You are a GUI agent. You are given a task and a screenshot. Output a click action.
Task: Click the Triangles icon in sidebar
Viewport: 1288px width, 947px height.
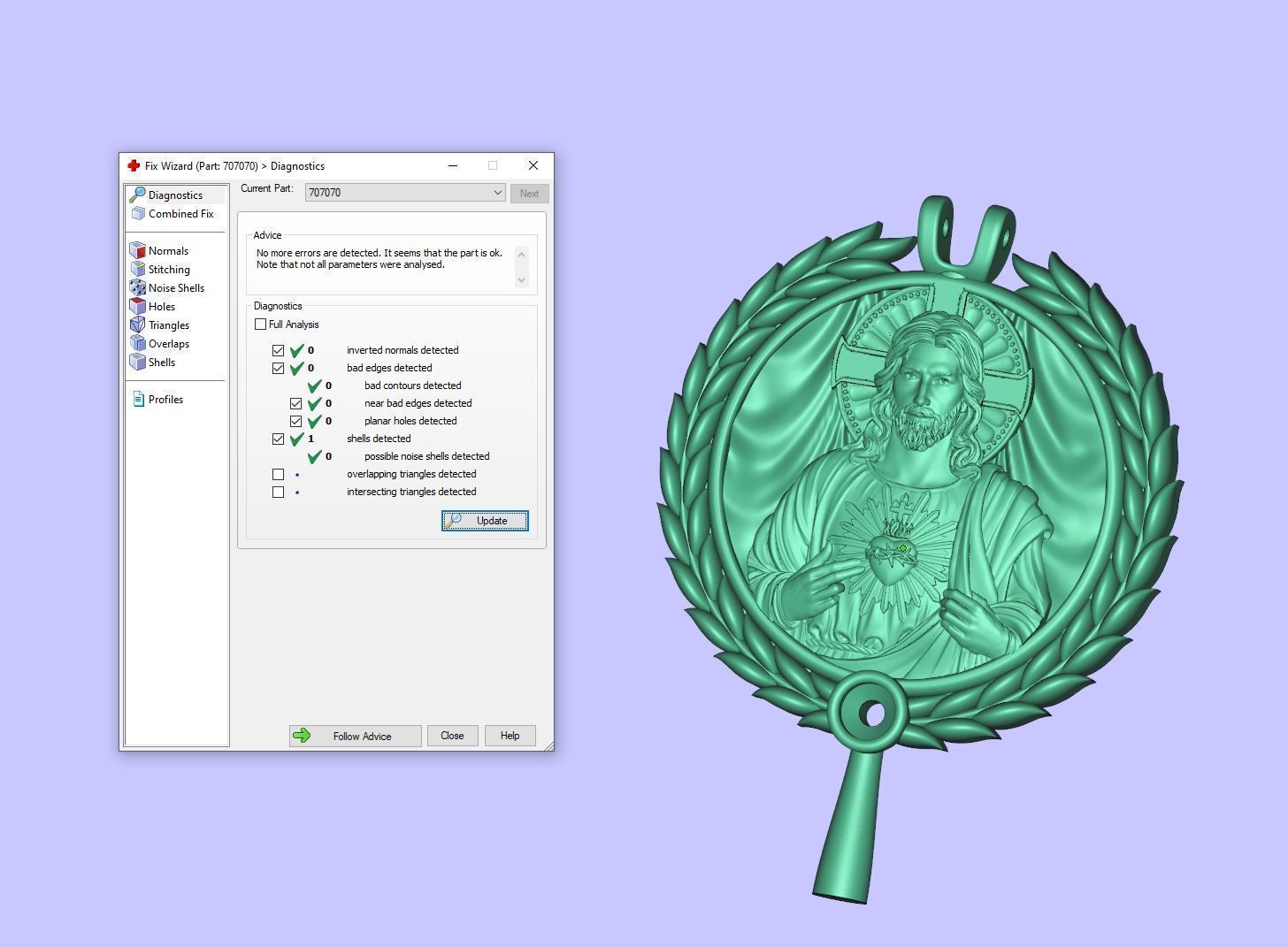click(137, 325)
